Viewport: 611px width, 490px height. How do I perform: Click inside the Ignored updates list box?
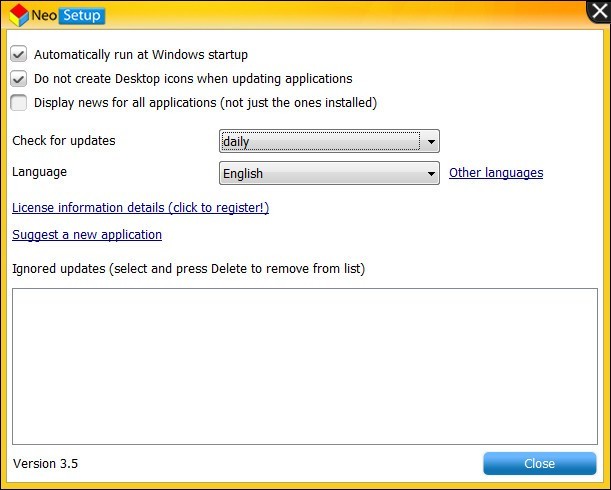point(305,366)
